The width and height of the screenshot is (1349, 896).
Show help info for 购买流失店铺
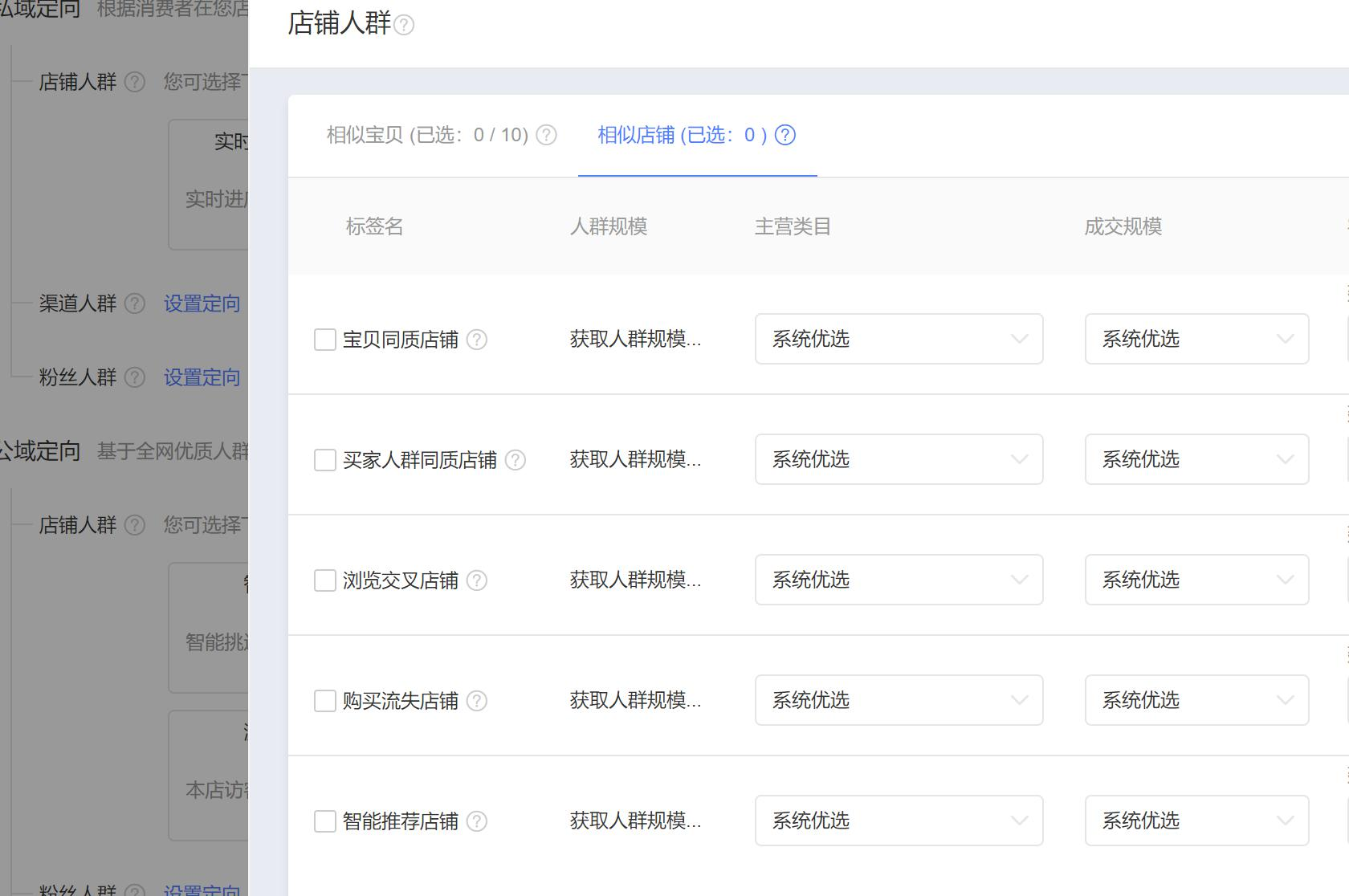pos(477,701)
